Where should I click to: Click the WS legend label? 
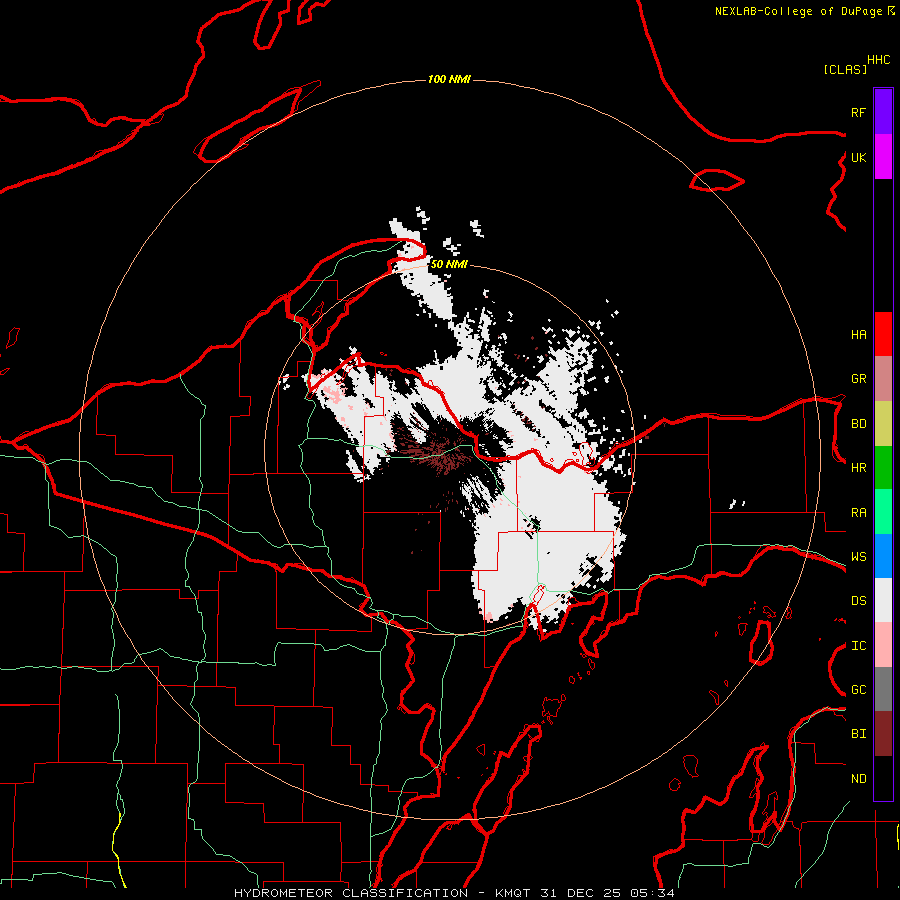[858, 556]
